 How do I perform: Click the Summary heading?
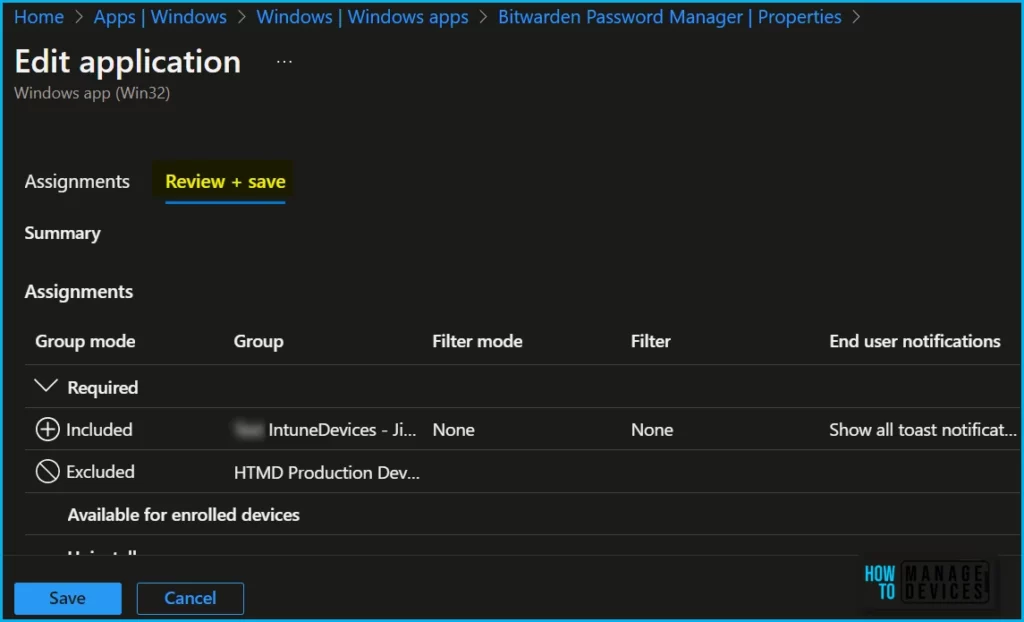pyautogui.click(x=63, y=233)
